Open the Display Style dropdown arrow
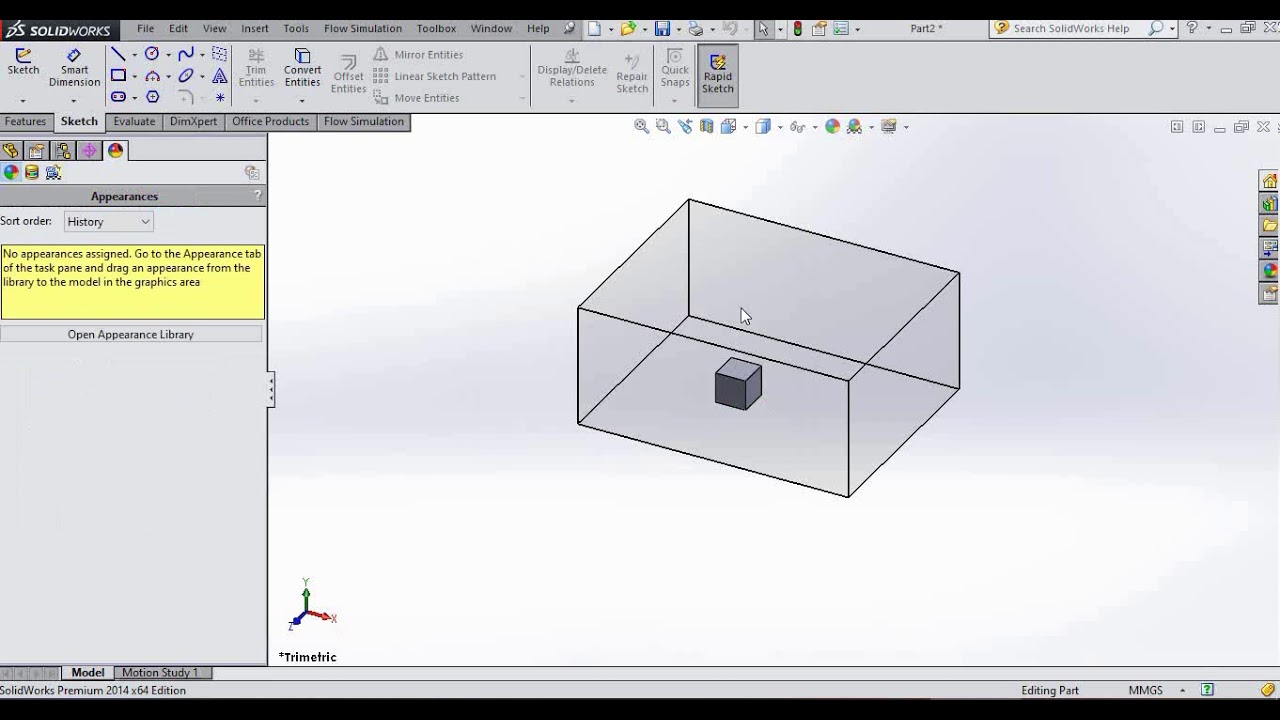 click(780, 127)
